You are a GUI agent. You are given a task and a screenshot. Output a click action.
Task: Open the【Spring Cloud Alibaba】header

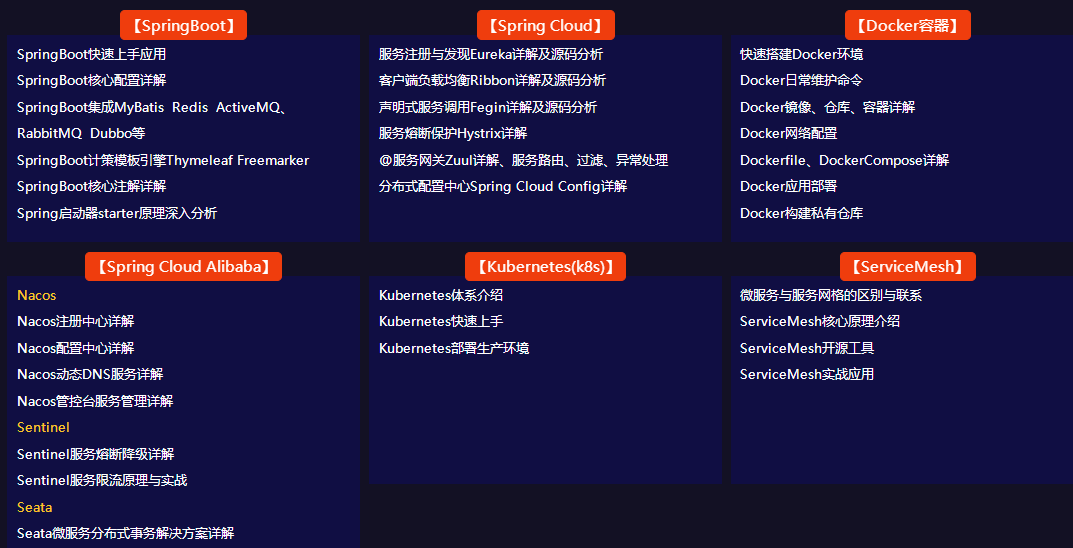(183, 266)
